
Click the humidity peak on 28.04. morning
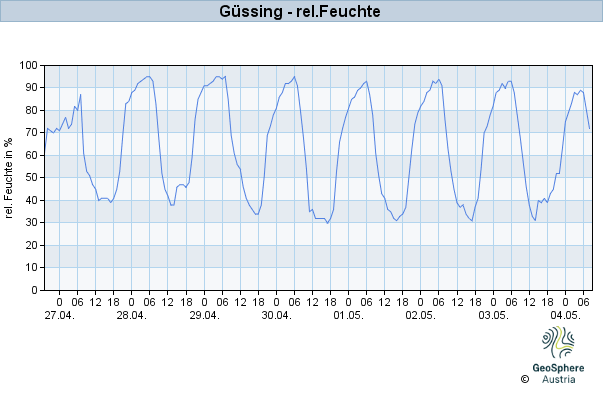(x=148, y=76)
